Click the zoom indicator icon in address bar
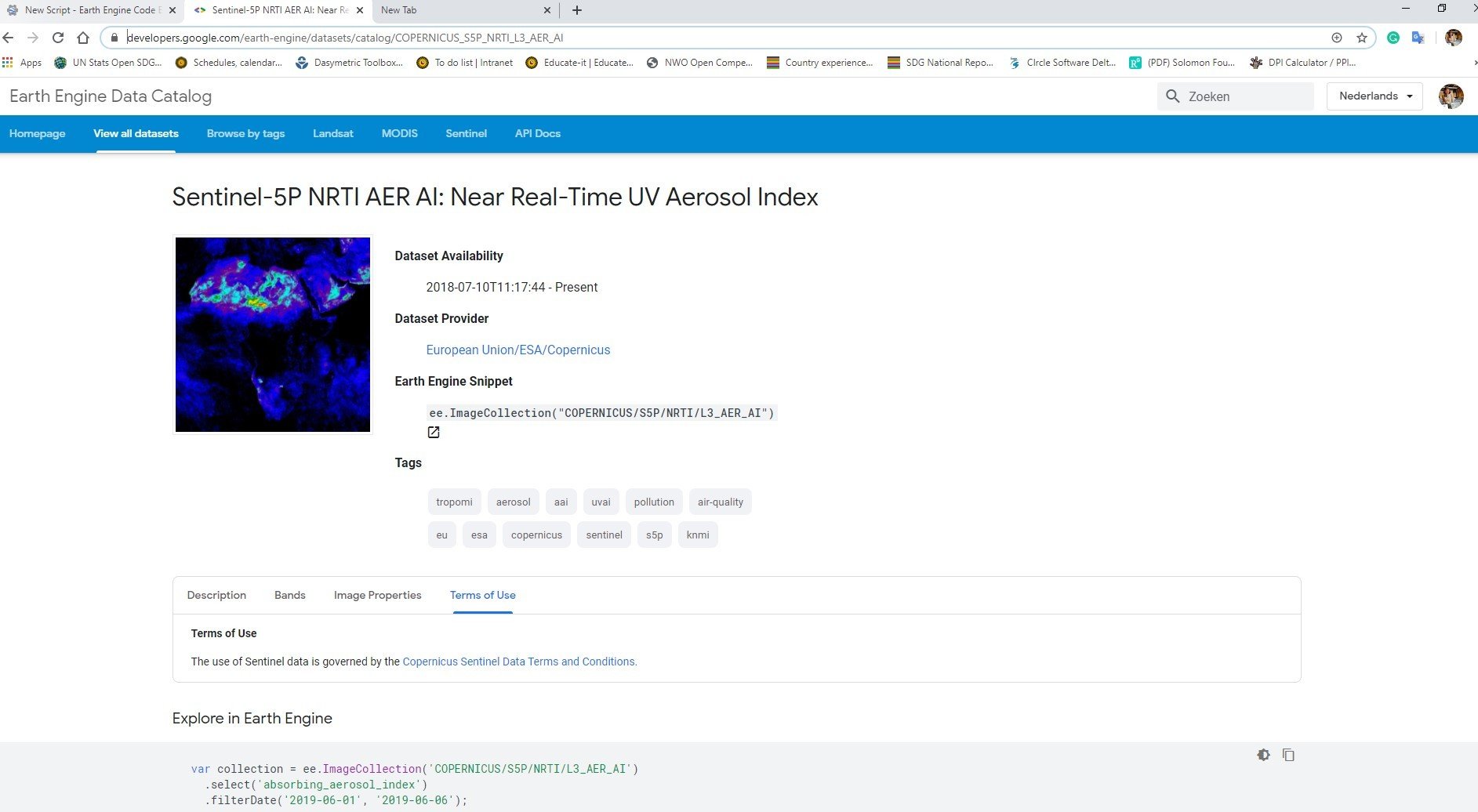Image resolution: width=1478 pixels, height=812 pixels. click(x=1337, y=38)
